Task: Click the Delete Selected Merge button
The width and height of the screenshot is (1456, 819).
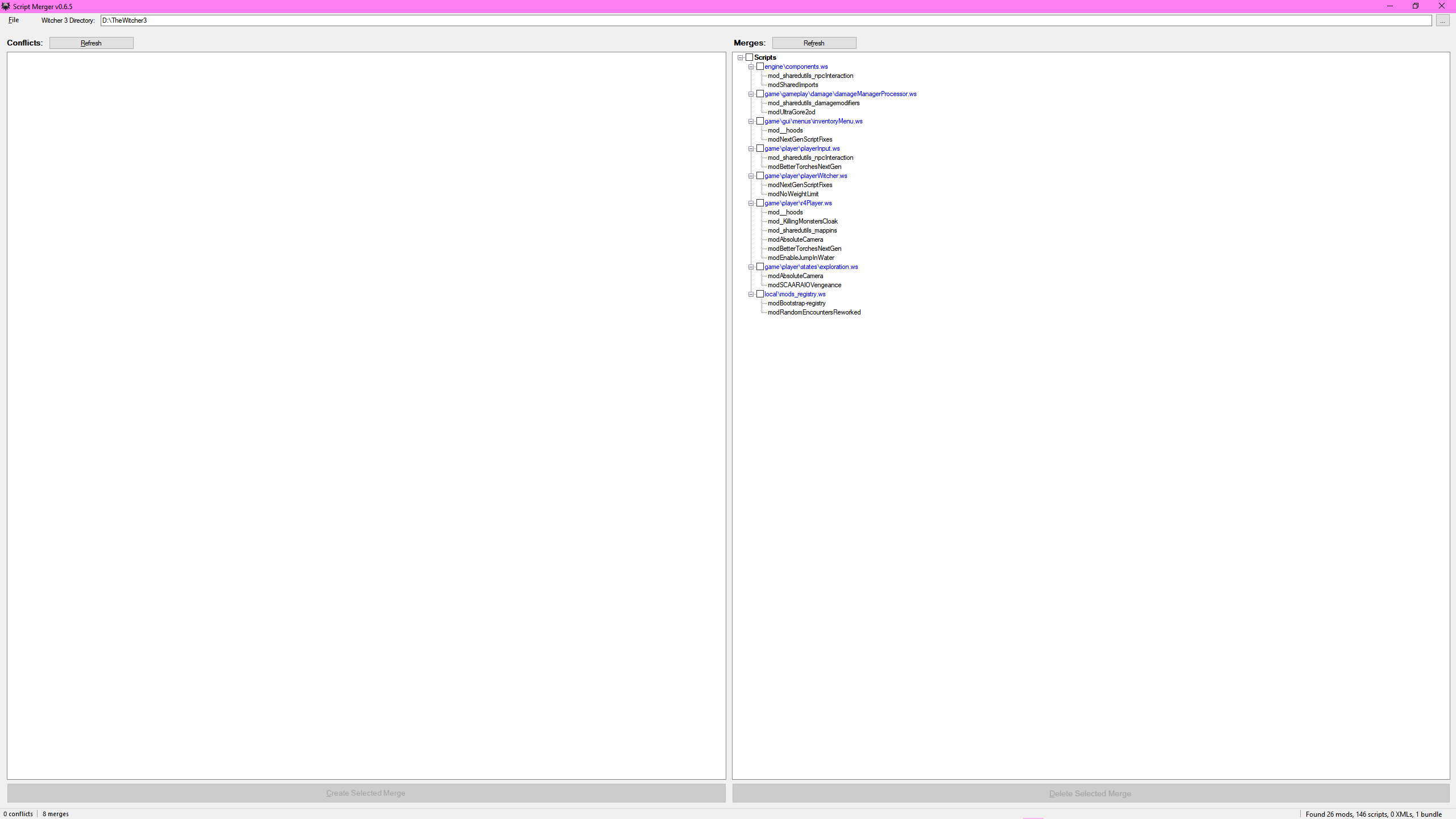Action: coord(1090,793)
